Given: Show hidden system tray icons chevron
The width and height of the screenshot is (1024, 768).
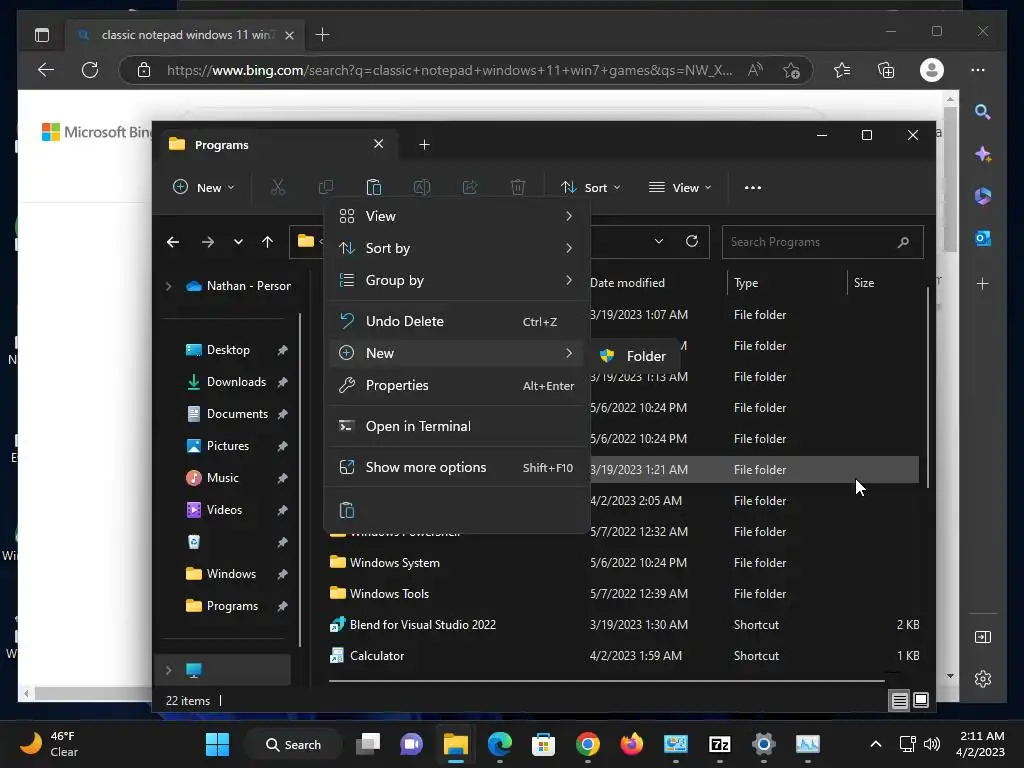Looking at the screenshot, I should [876, 744].
